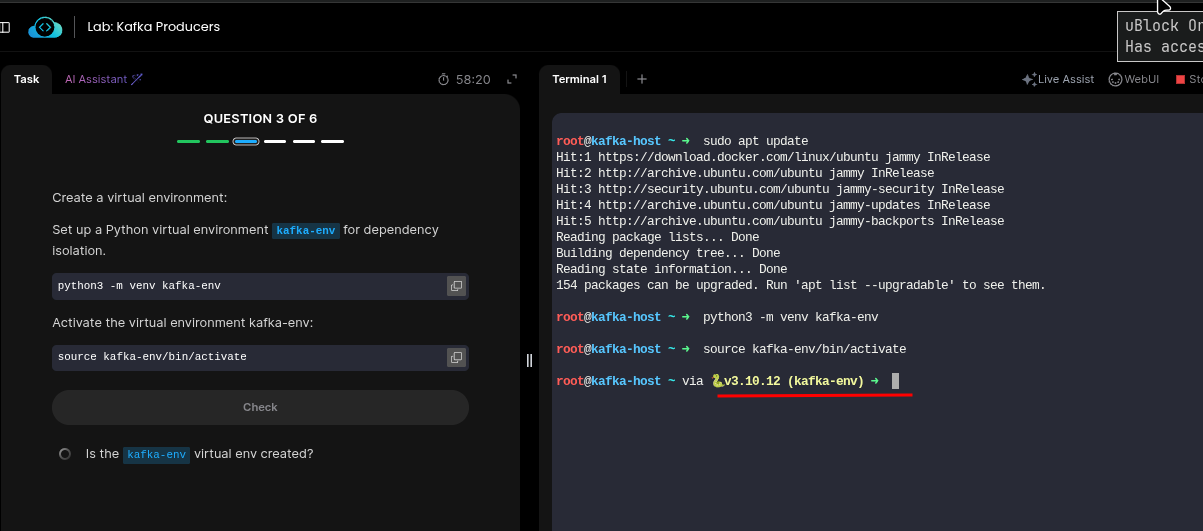Viewport: 1203px width, 531px height.
Task: Click the Hit:1 download.docker.com line
Action: (x=773, y=157)
